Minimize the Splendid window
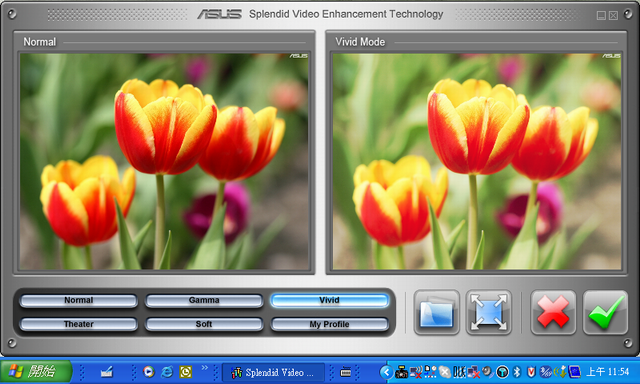 click(x=601, y=16)
